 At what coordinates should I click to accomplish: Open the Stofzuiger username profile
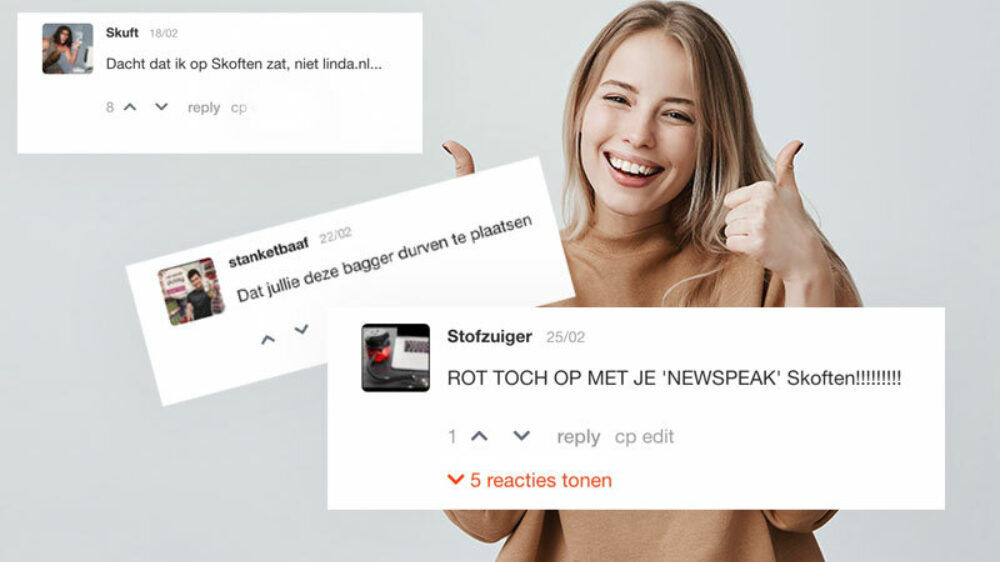(x=489, y=336)
